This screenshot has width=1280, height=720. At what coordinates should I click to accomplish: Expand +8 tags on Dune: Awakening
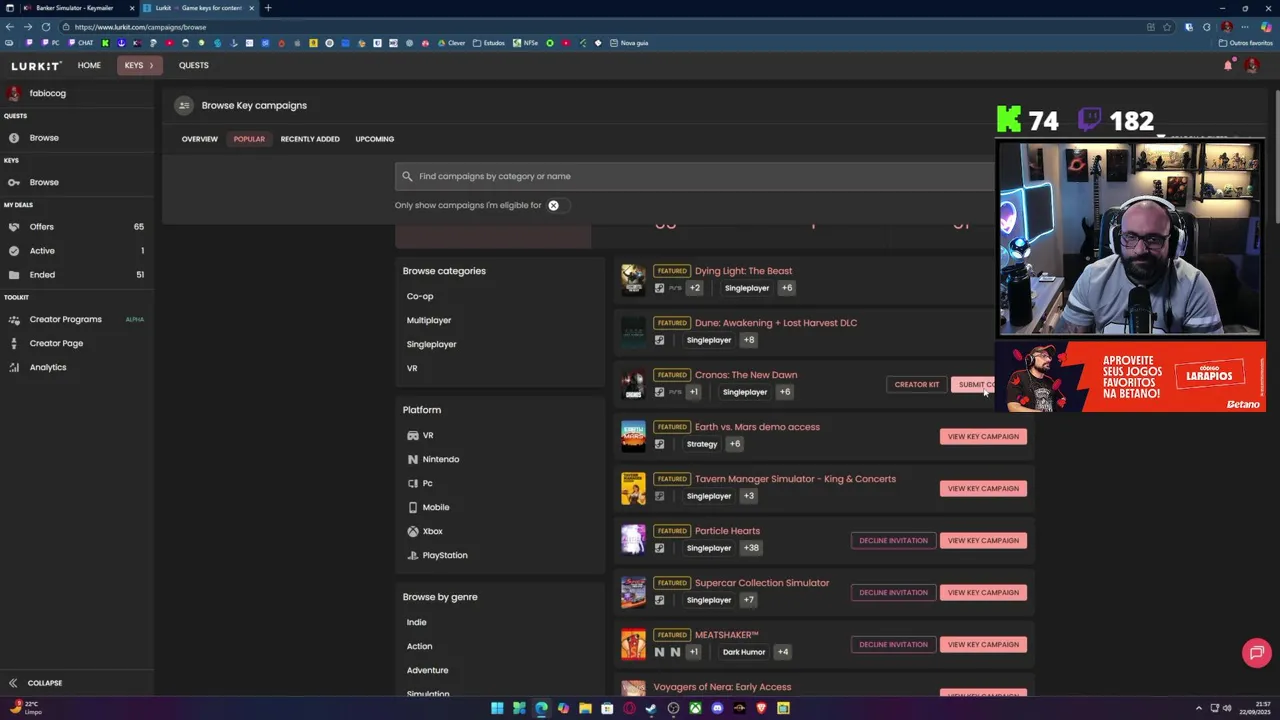[x=749, y=340]
